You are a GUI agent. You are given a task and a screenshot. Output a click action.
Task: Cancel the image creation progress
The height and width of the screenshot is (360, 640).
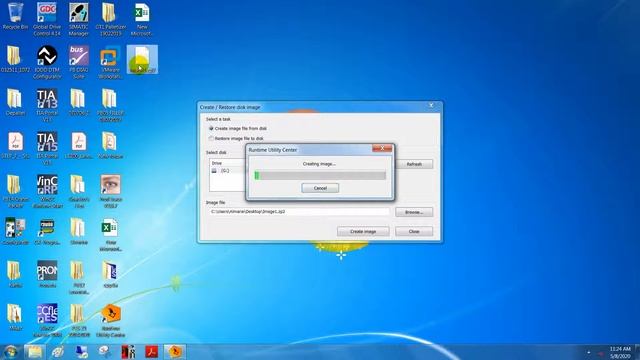pos(320,188)
